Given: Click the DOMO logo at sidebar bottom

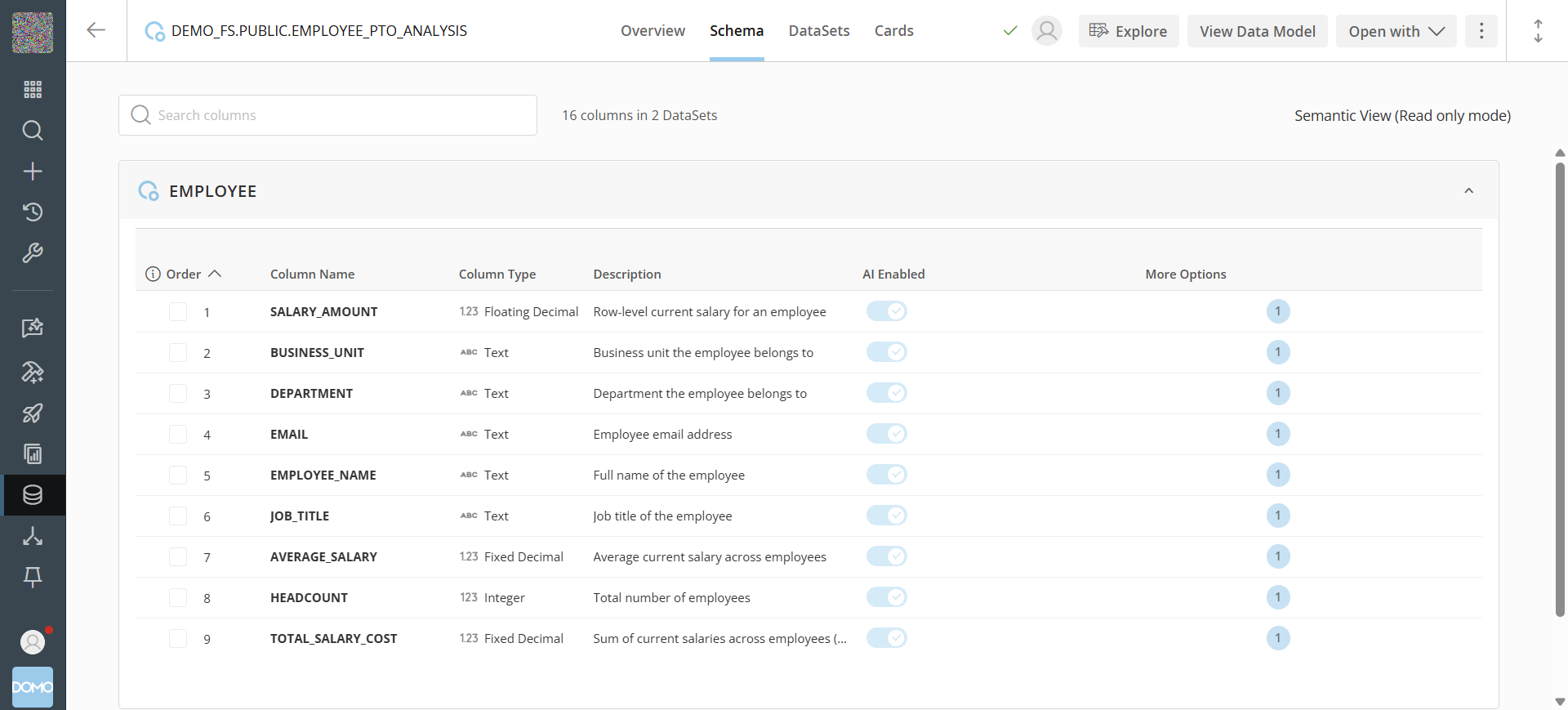Looking at the screenshot, I should pos(33,687).
